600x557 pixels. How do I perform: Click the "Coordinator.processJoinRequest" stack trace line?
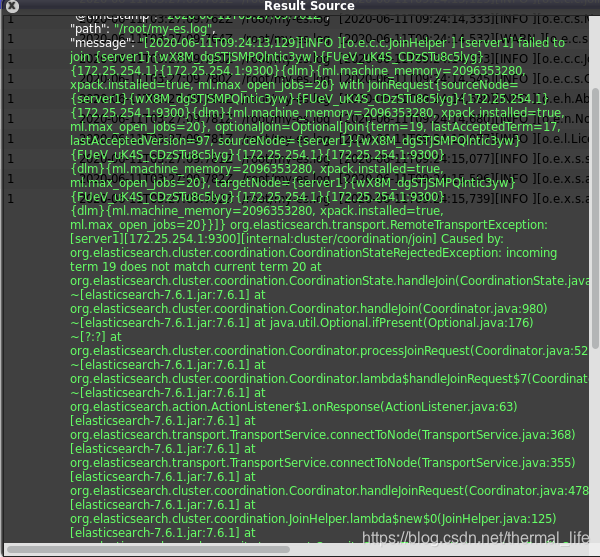click(329, 351)
